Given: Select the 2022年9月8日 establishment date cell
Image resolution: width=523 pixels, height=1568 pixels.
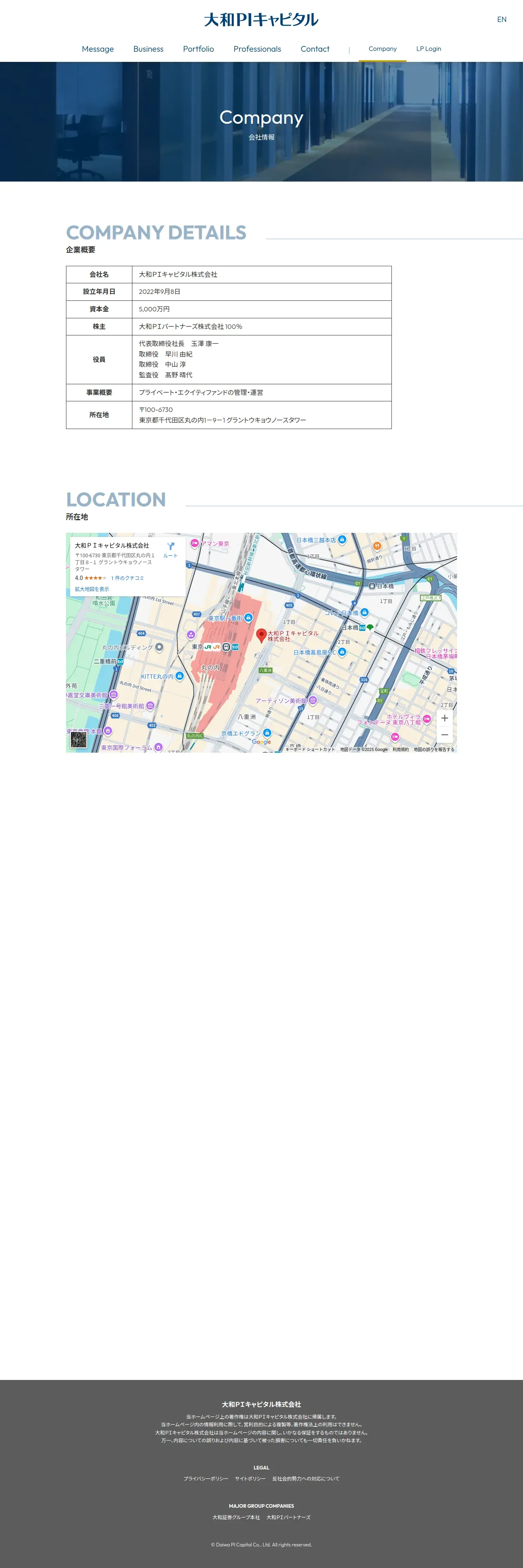Looking at the screenshot, I should click(x=262, y=291).
